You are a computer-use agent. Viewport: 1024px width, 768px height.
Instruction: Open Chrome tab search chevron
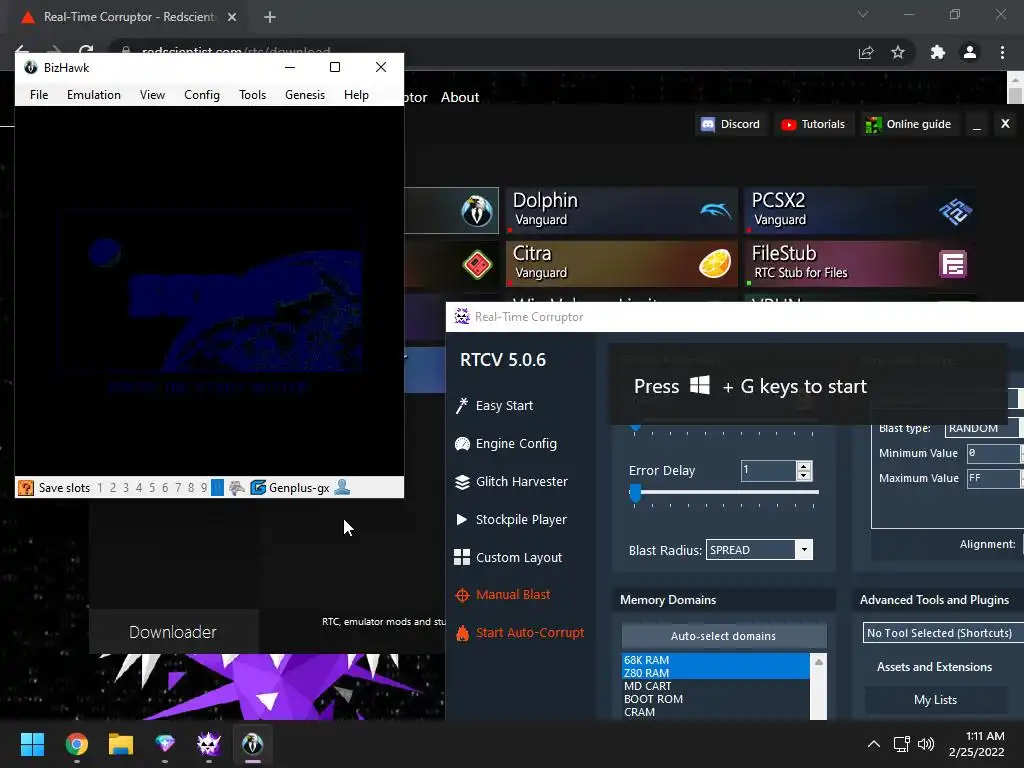(863, 14)
